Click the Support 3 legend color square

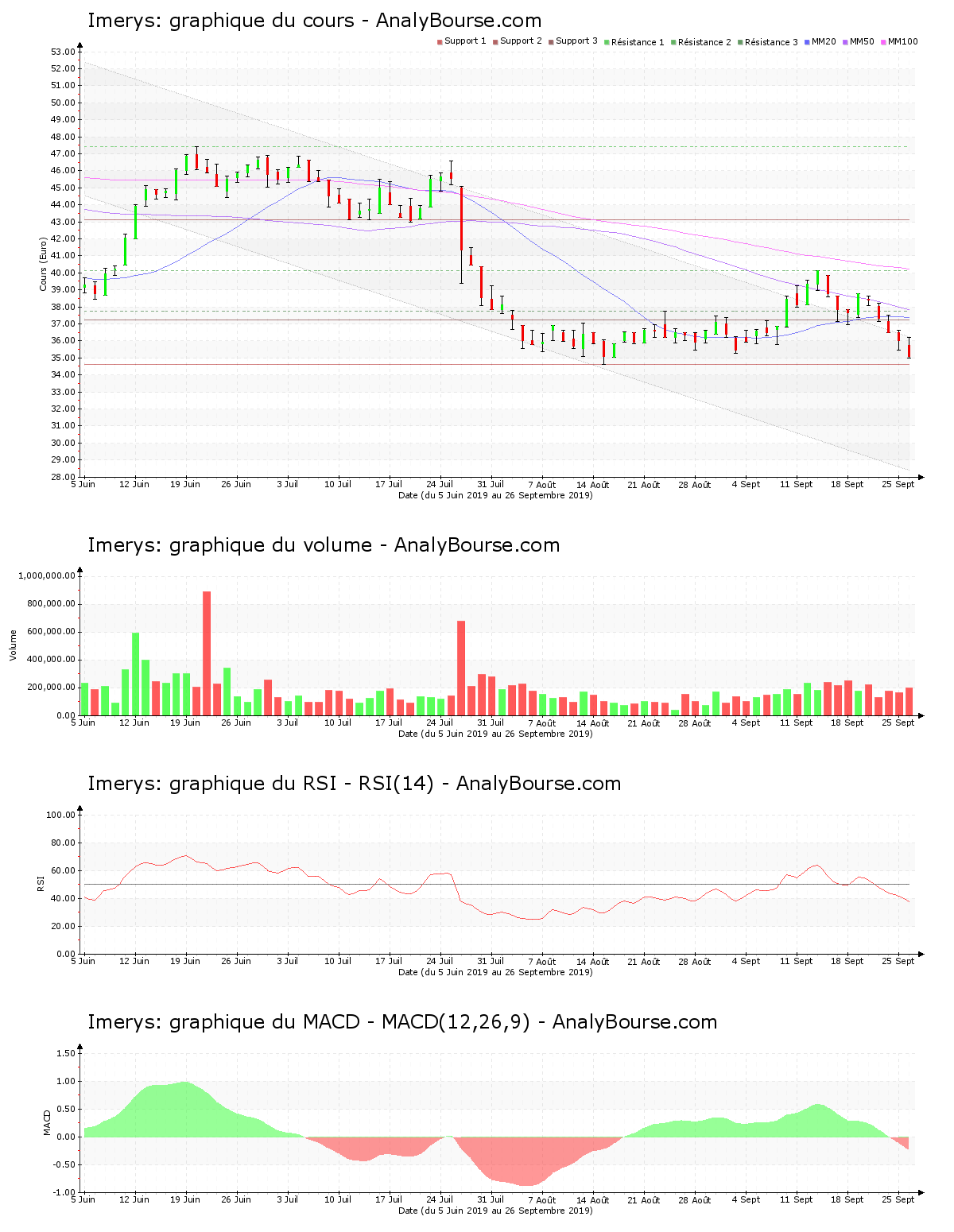coord(551,42)
